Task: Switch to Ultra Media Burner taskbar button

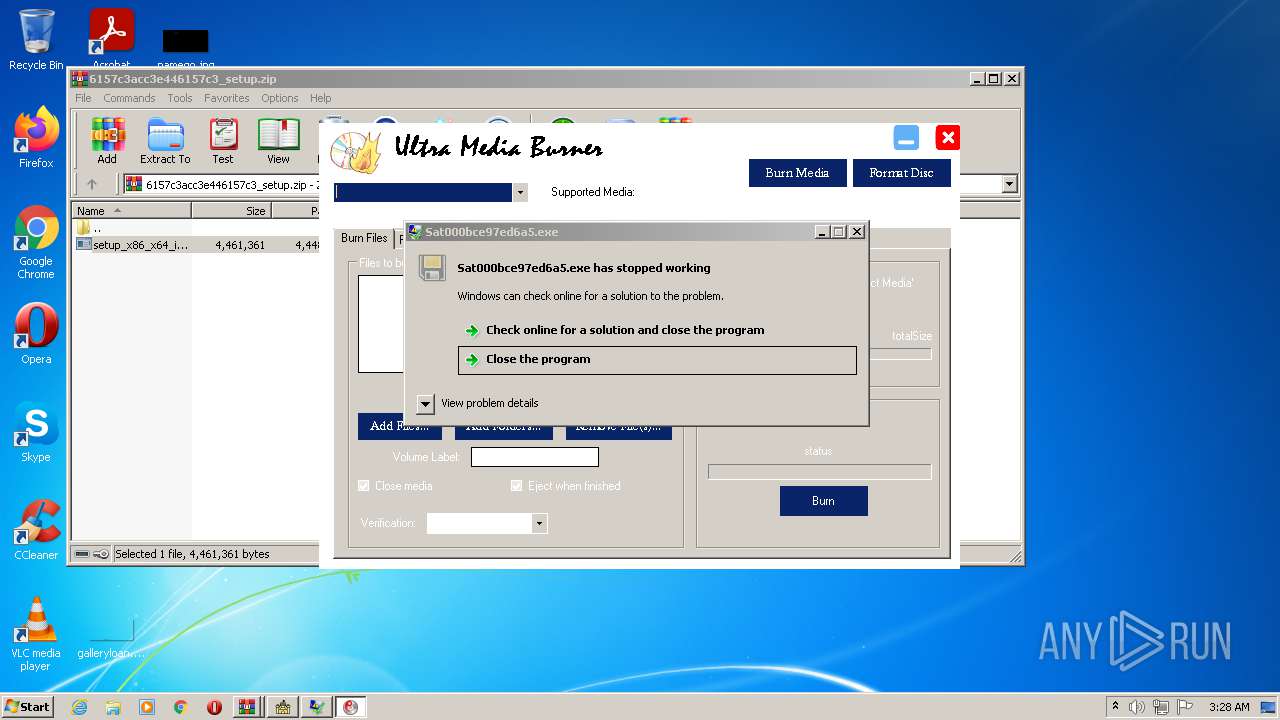Action: (349, 707)
